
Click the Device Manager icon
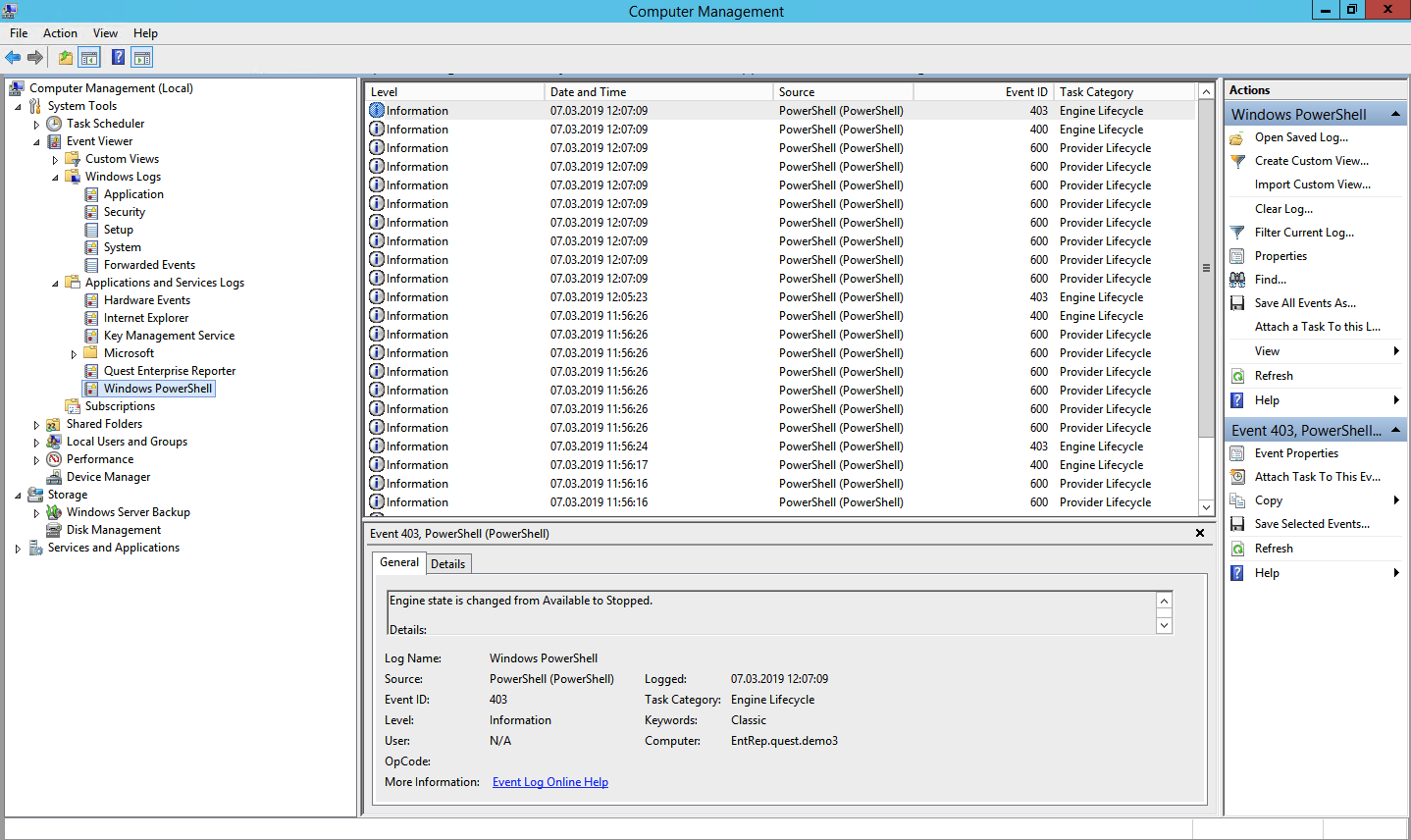[54, 477]
